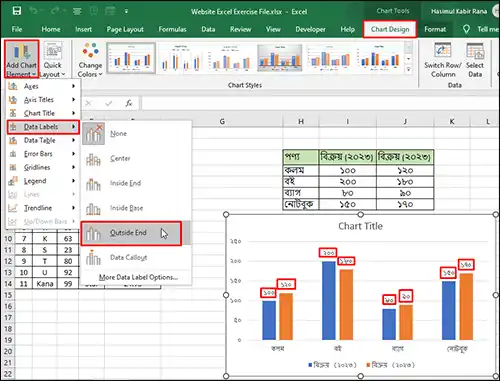Open More Data Label Options
This screenshot has height=381, width=500.
tap(138, 277)
